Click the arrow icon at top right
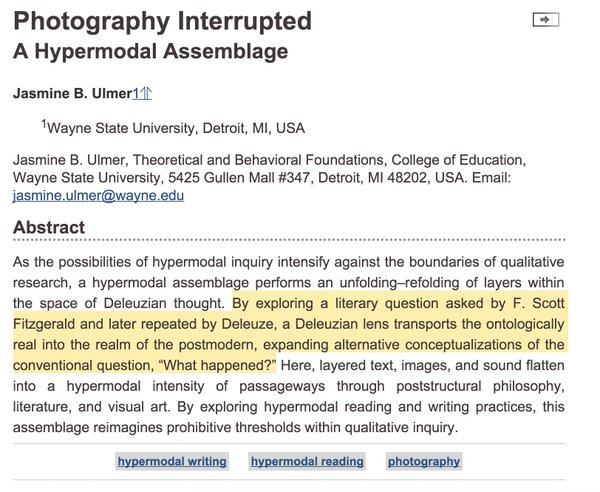Screen dimensions: 600x492 pyautogui.click(x=546, y=20)
